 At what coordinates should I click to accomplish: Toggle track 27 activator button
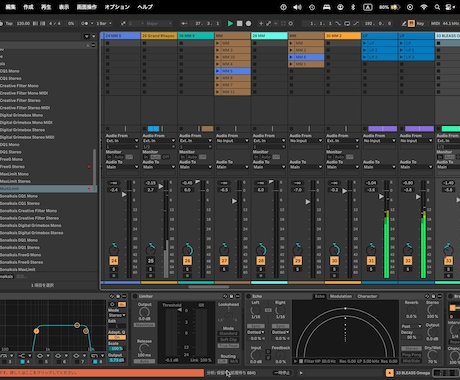224,261
